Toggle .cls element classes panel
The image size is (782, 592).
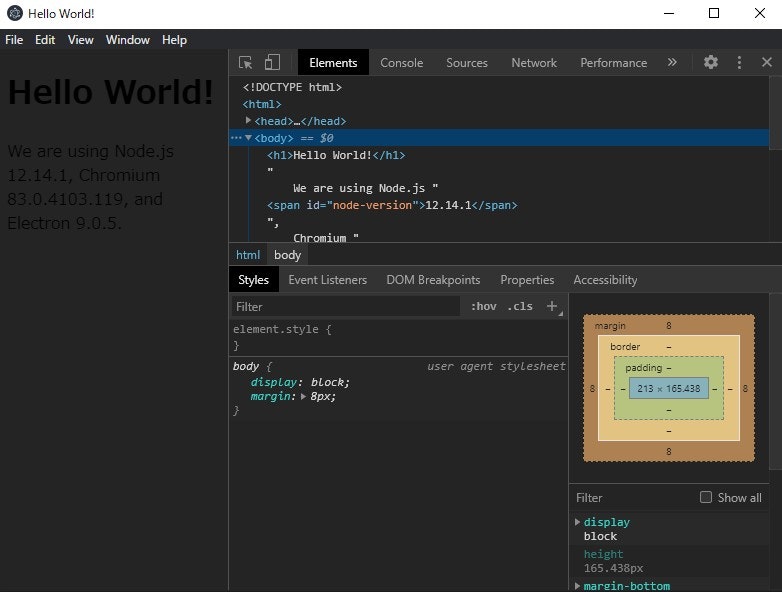coord(520,306)
